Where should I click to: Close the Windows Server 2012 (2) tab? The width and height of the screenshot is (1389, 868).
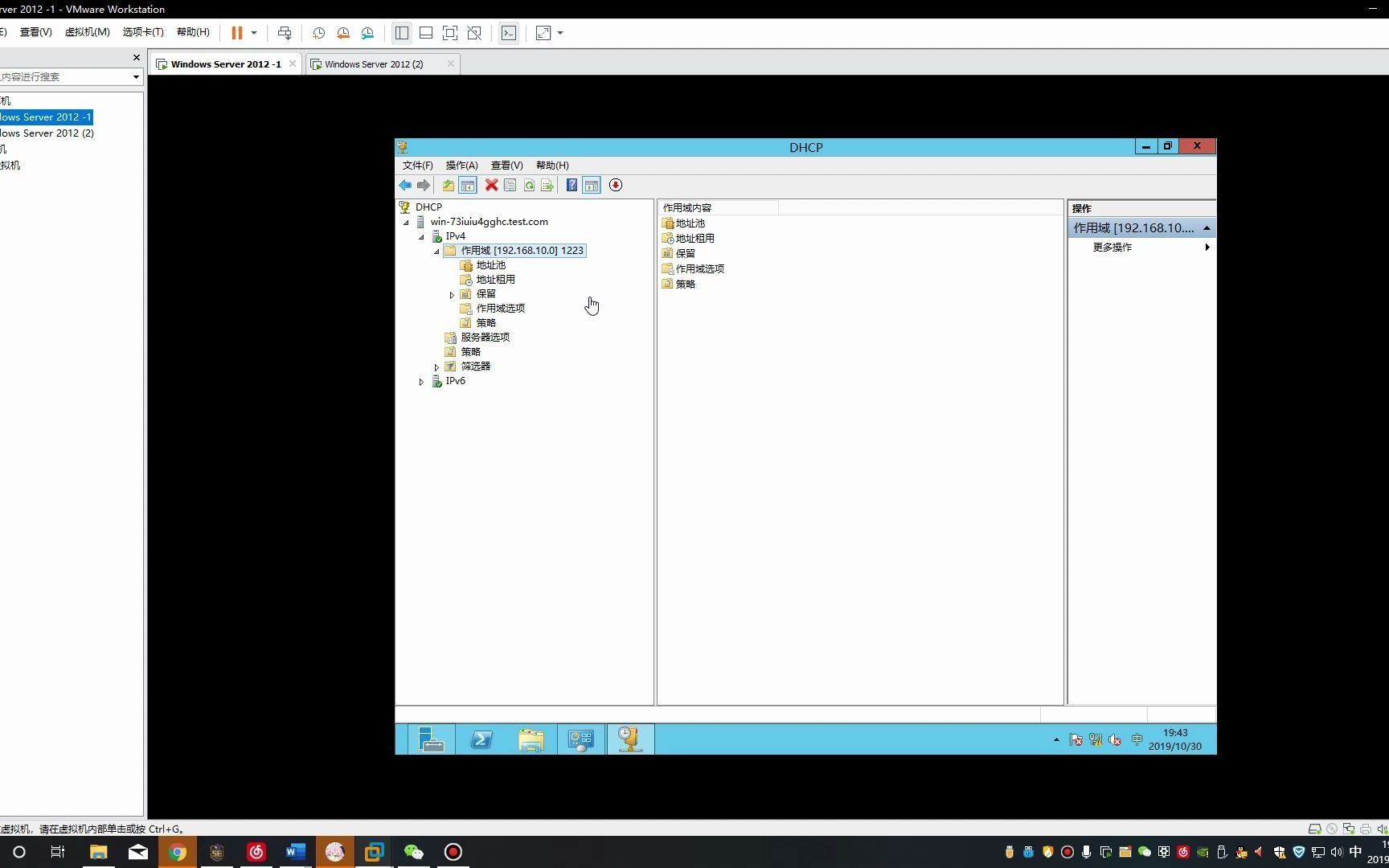click(x=450, y=64)
